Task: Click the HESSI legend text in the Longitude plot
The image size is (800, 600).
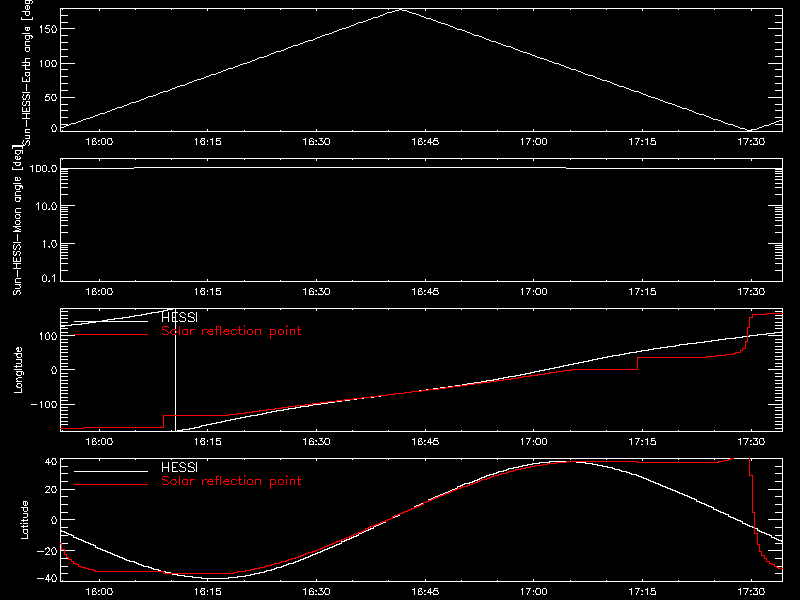Action: (x=179, y=317)
